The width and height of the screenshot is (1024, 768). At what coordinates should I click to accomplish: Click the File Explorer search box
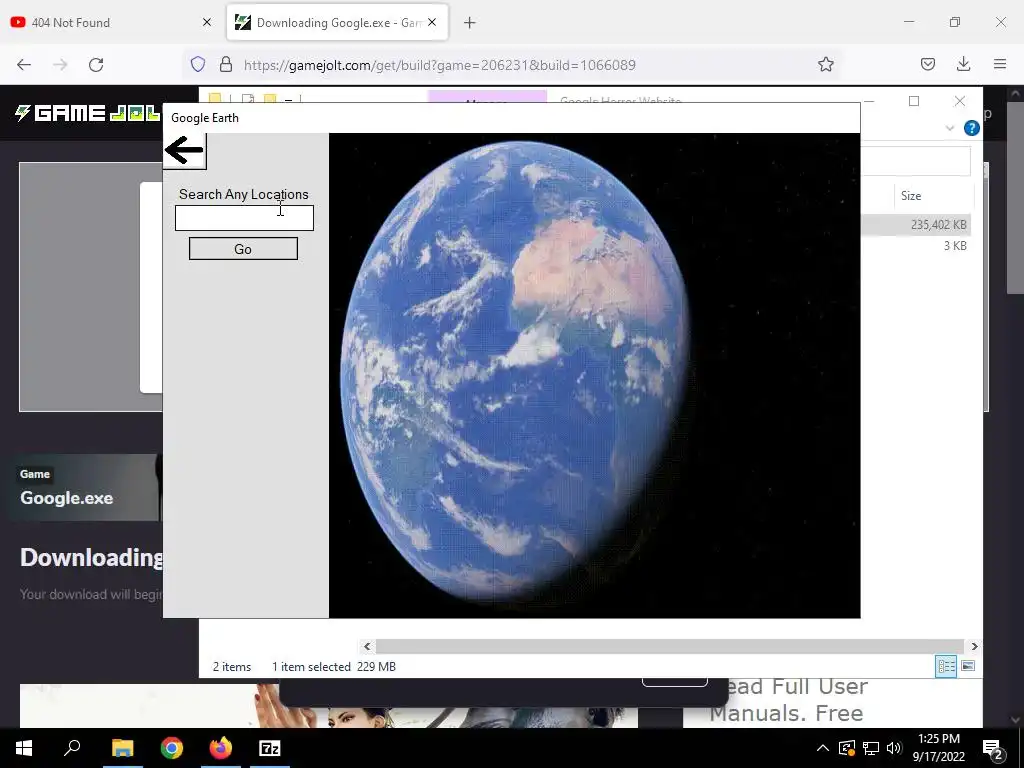click(x=916, y=161)
